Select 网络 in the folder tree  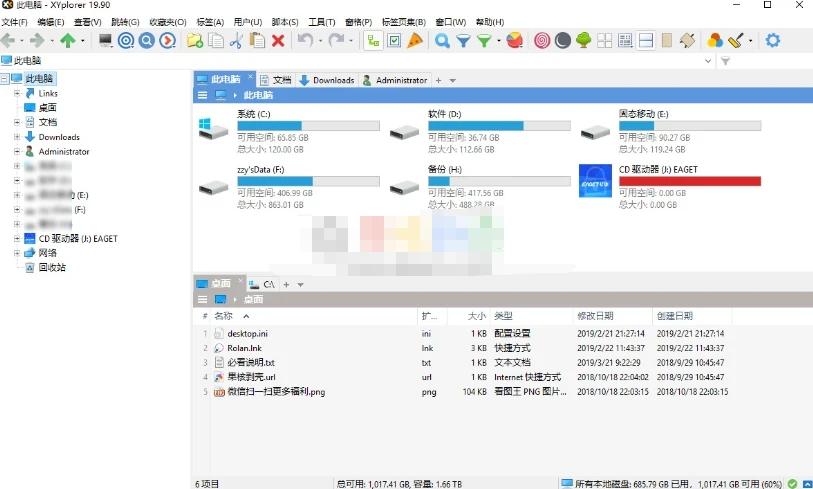coord(48,253)
